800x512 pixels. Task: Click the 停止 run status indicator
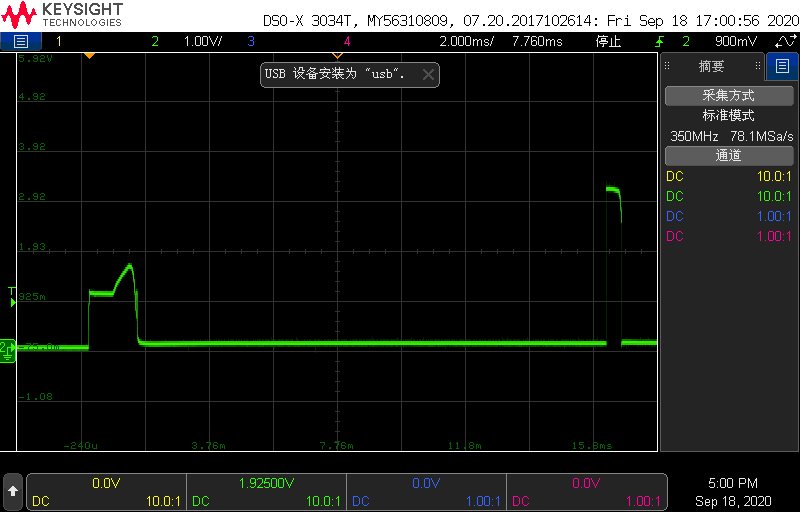coord(608,41)
